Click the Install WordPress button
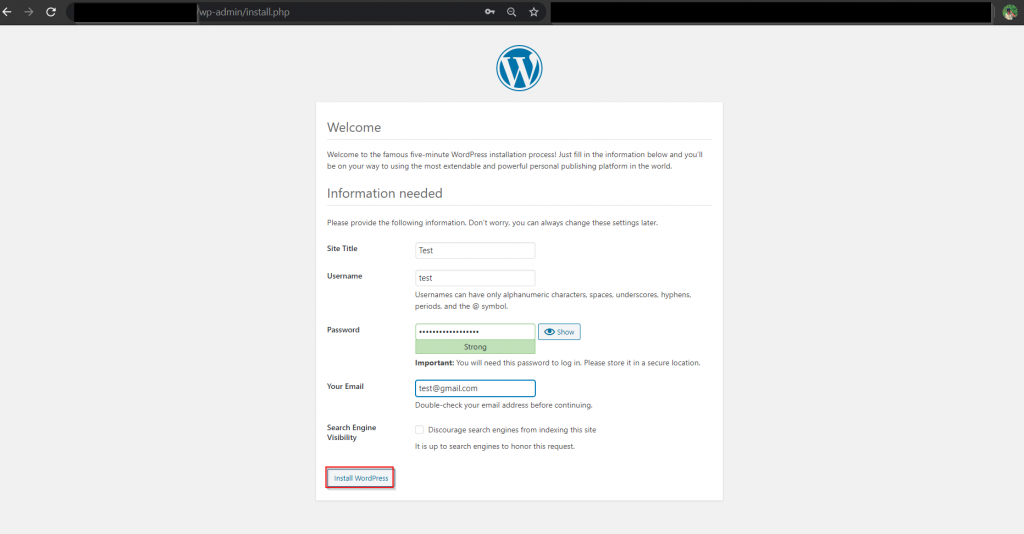Screen dimensions: 1024x534 [x=360, y=478]
